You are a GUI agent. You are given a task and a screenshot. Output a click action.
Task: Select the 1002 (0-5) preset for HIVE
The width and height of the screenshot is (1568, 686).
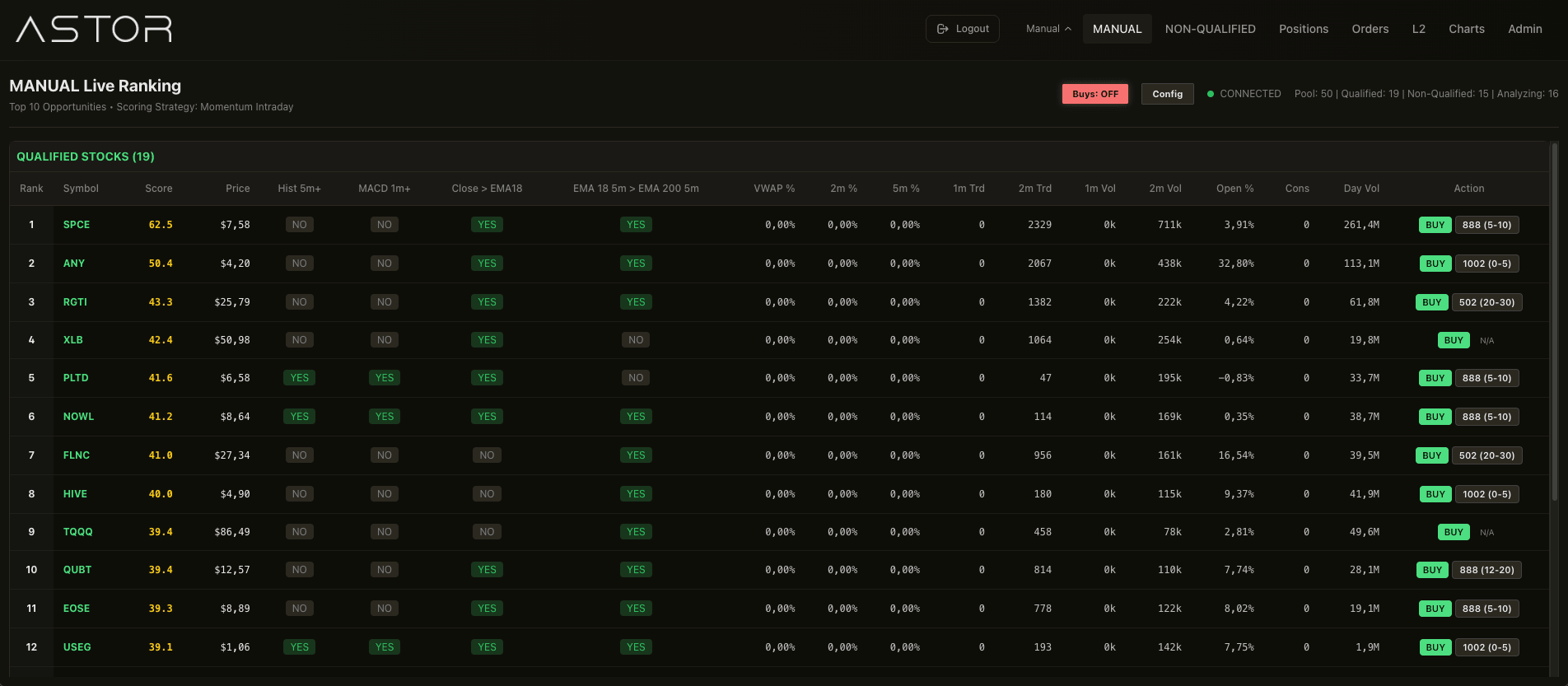click(1486, 494)
